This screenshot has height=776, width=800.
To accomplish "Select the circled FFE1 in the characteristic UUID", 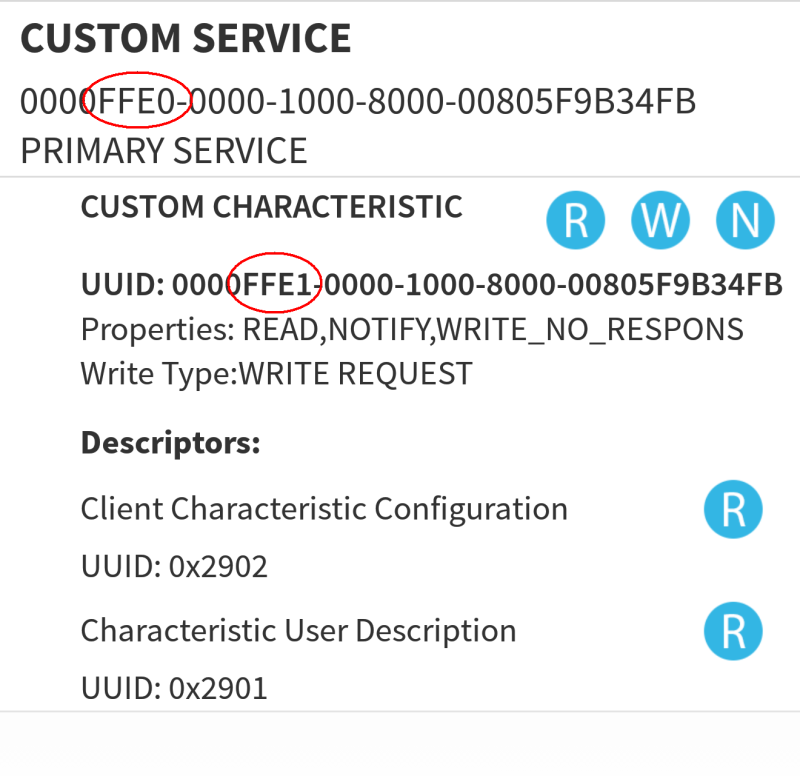I will 273,283.
